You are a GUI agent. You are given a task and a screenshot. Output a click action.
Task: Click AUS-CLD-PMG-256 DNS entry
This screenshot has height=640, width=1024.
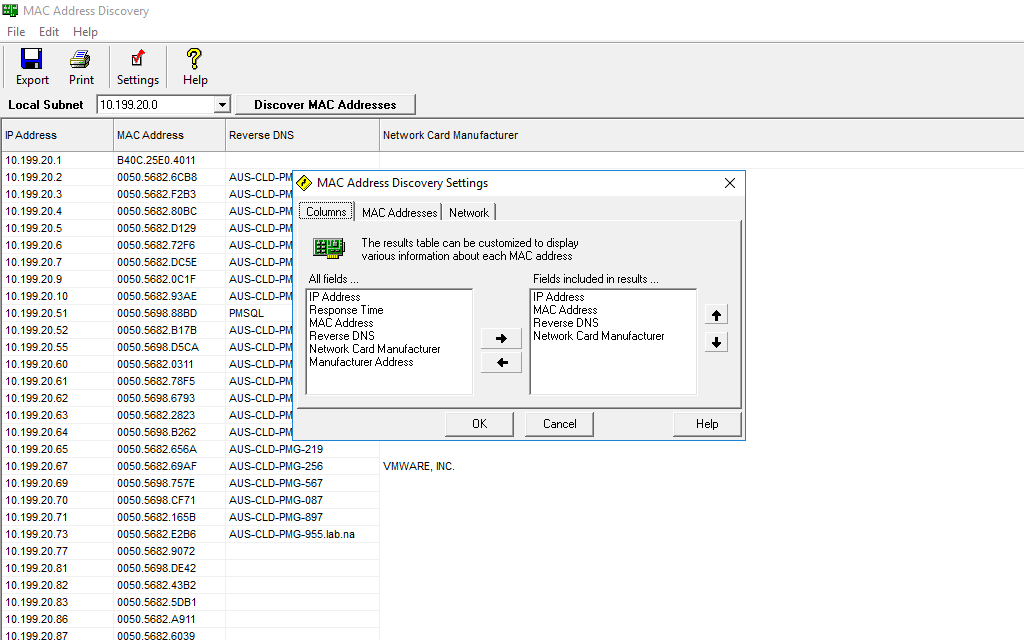tap(276, 466)
